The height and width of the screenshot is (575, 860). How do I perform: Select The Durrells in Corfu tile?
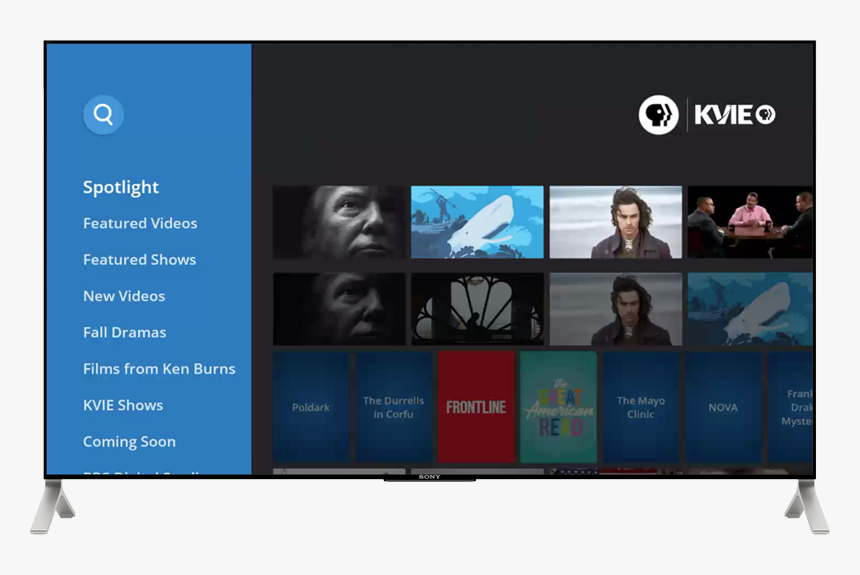393,407
